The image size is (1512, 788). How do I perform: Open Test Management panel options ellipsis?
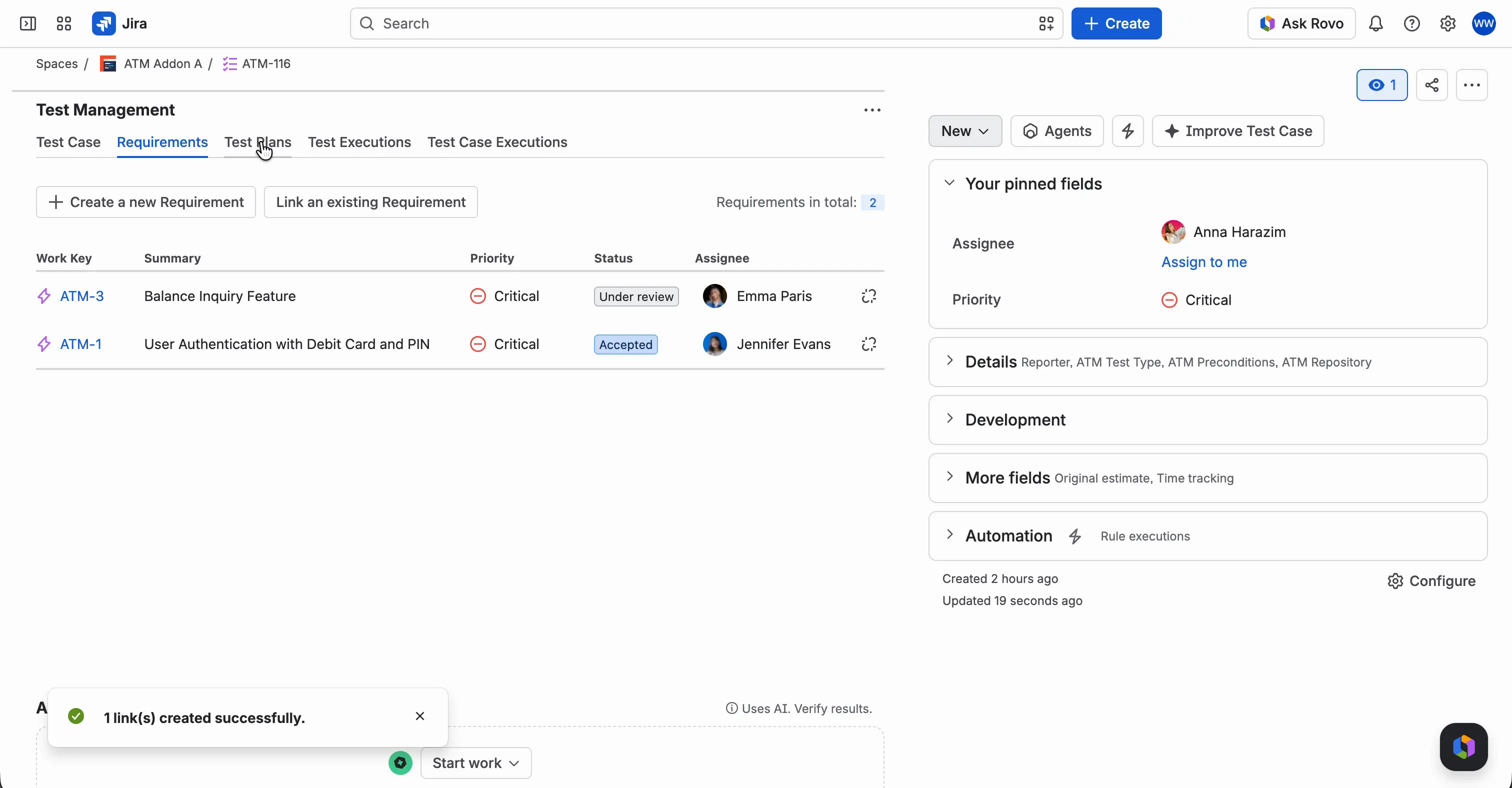(x=872, y=109)
